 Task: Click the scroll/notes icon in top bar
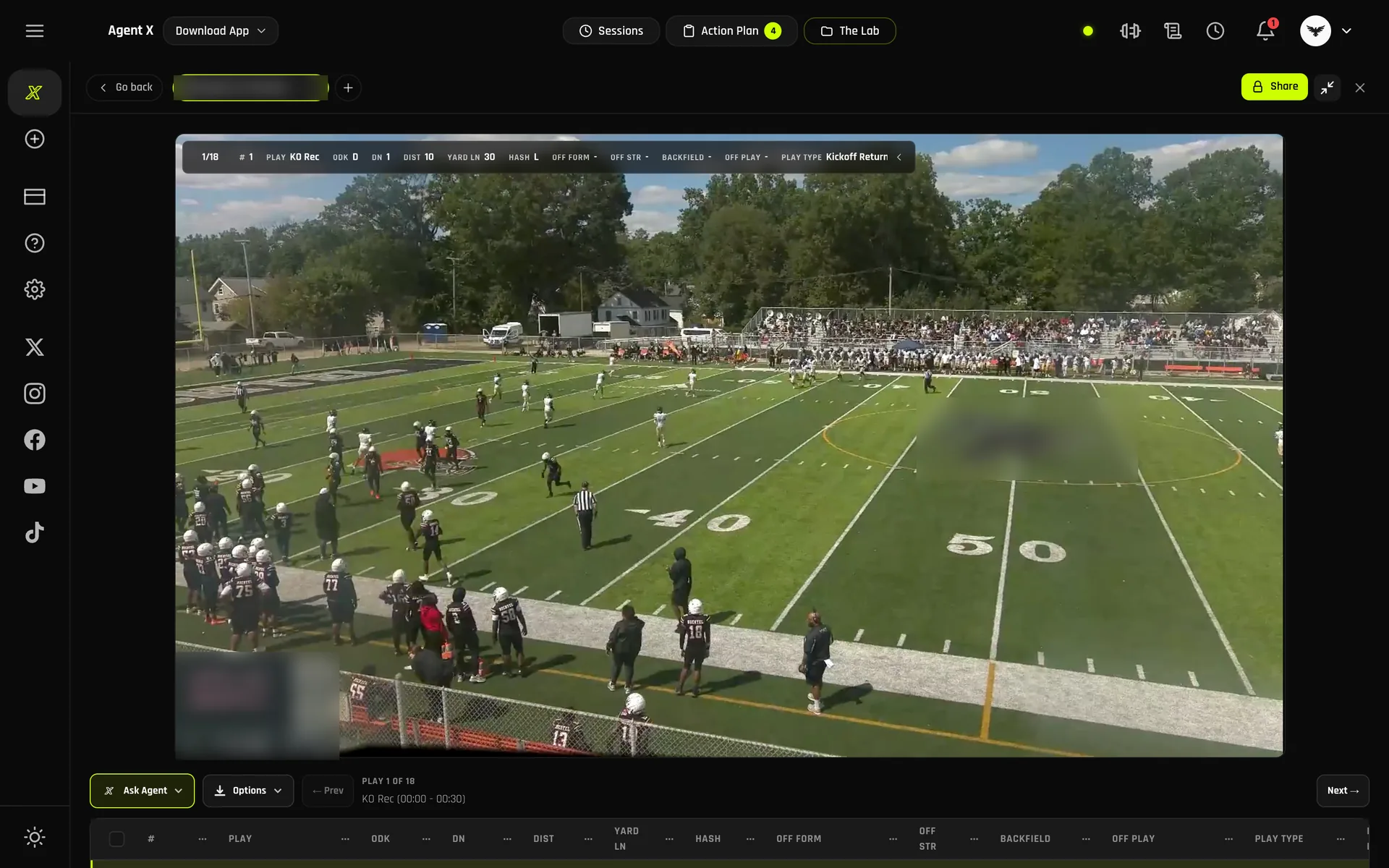(1173, 31)
